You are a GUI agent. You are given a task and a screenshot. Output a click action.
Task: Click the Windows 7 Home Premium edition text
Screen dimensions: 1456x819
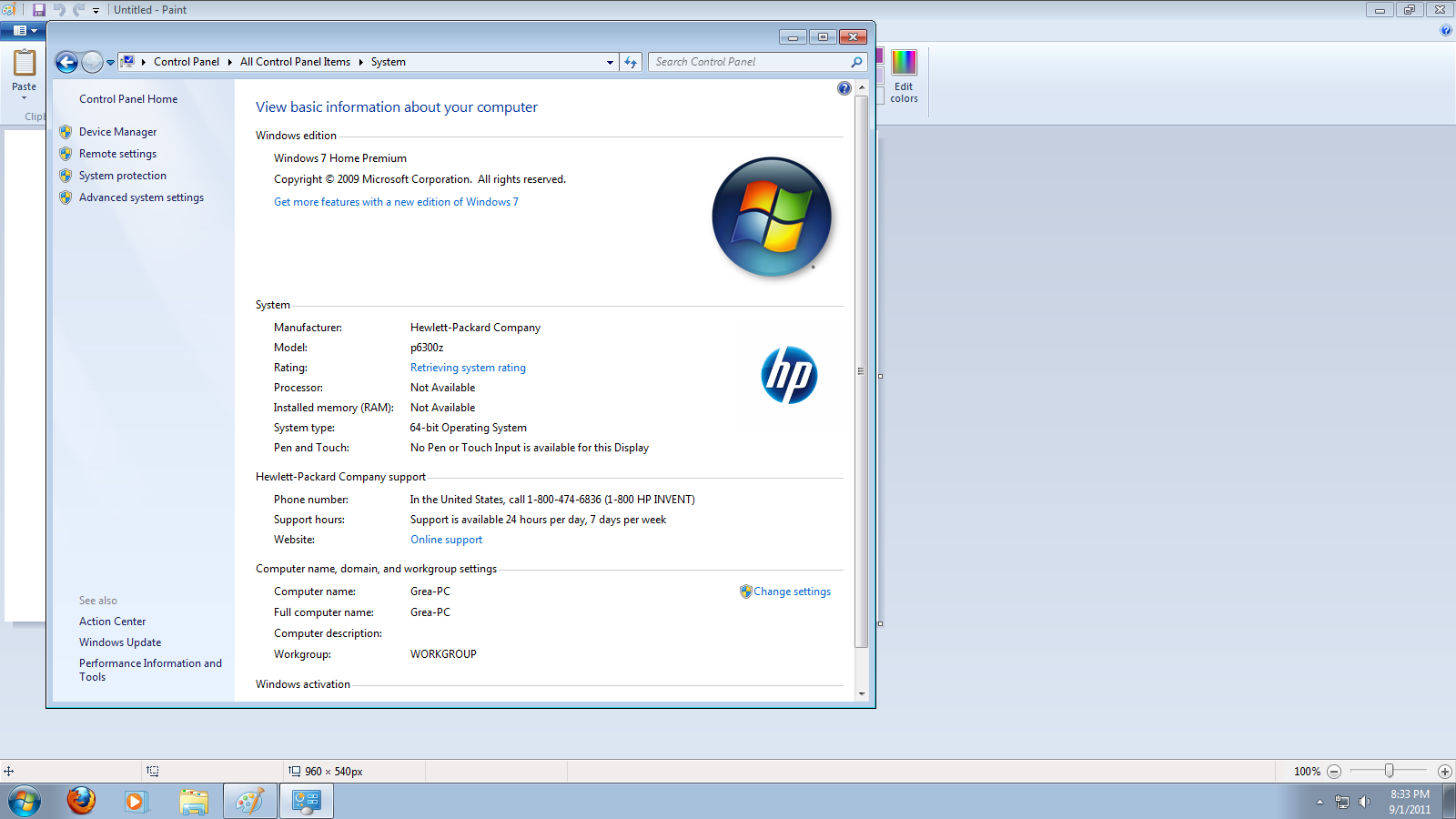click(x=340, y=158)
